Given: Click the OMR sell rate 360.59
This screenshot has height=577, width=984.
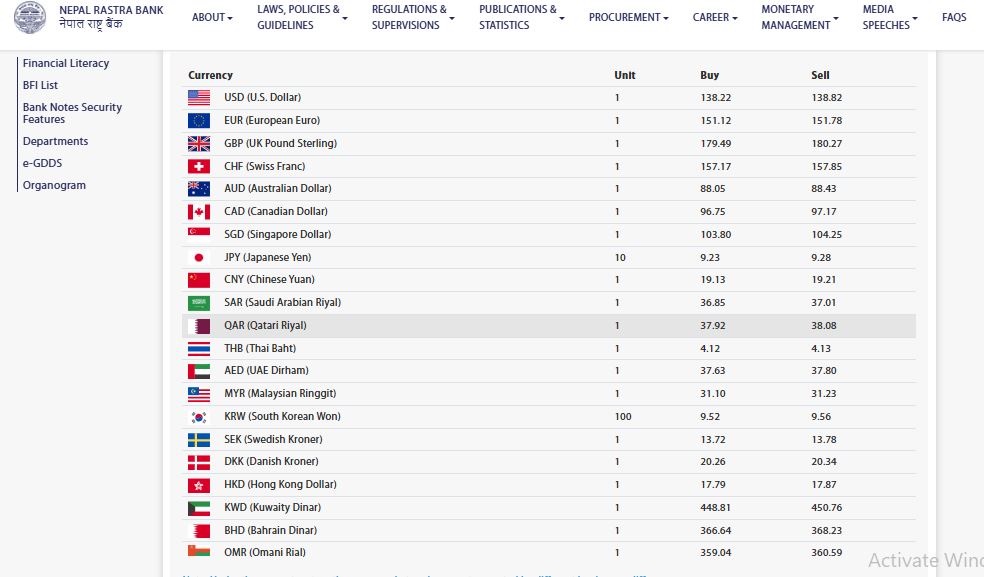Looking at the screenshot, I should tap(826, 553).
